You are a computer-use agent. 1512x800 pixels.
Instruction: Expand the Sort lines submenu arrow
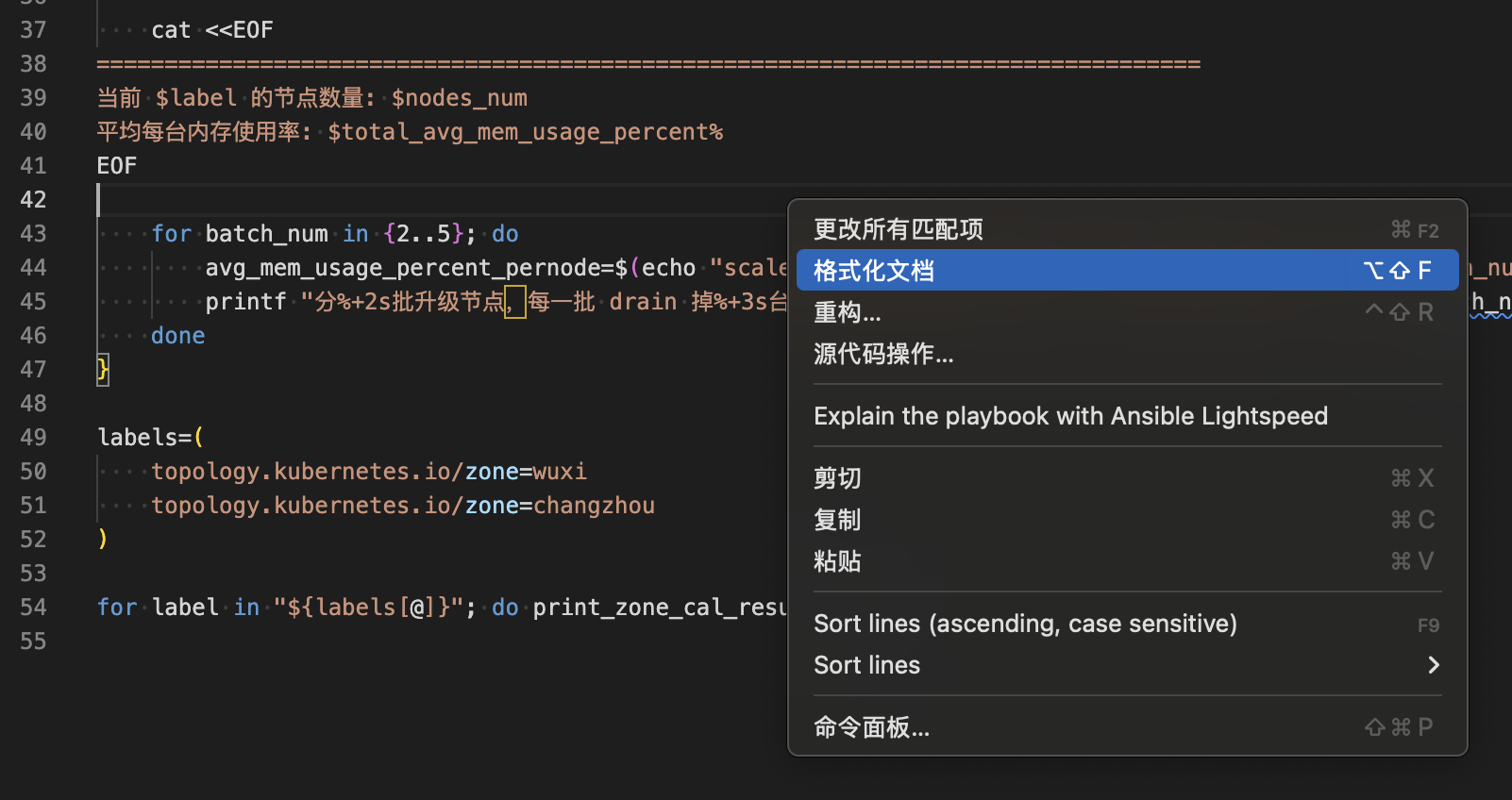[x=1434, y=665]
